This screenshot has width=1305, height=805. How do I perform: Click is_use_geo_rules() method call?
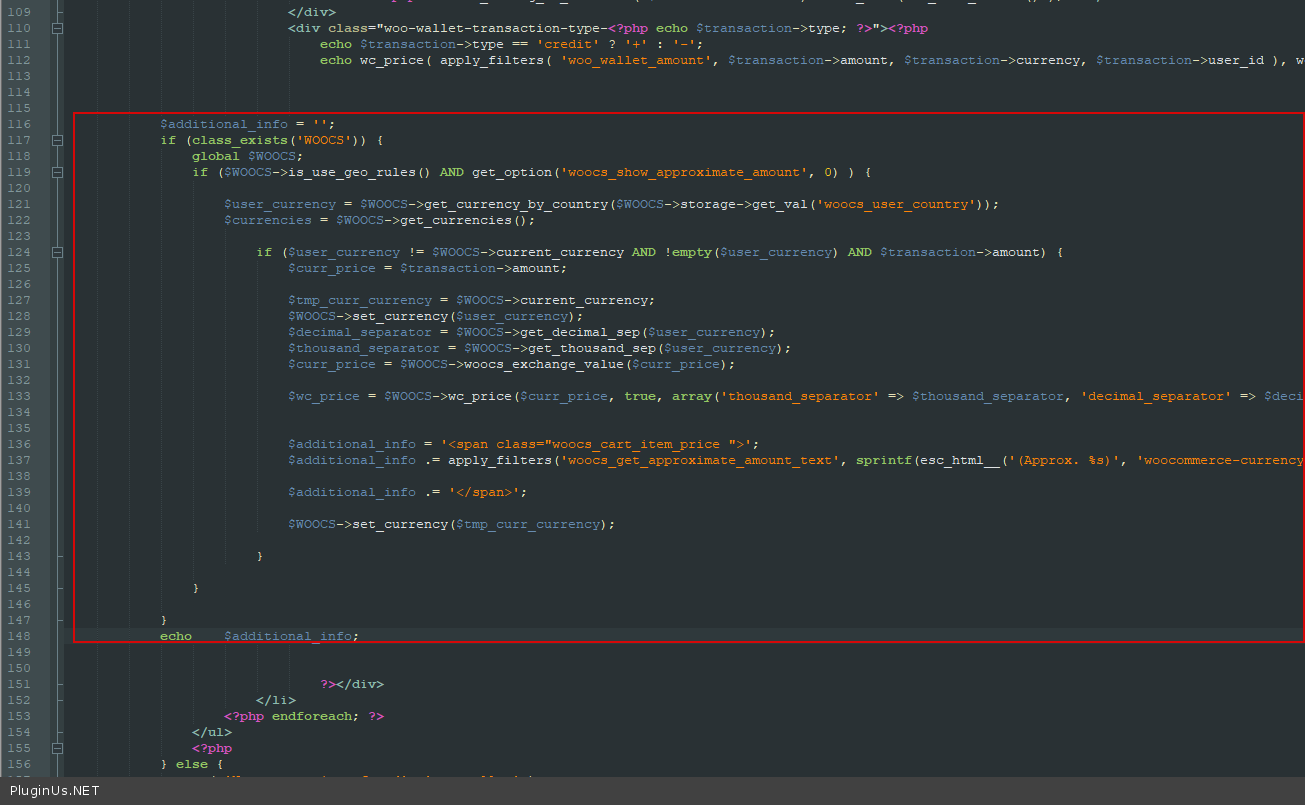click(x=360, y=172)
